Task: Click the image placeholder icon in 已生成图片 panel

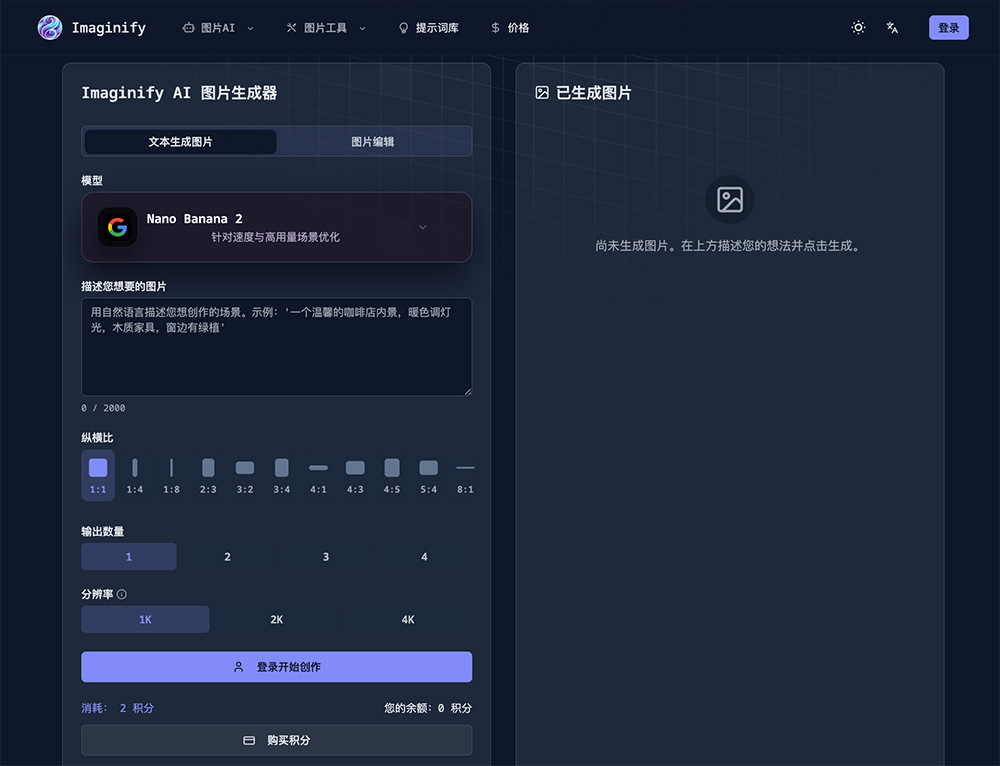Action: pos(729,198)
